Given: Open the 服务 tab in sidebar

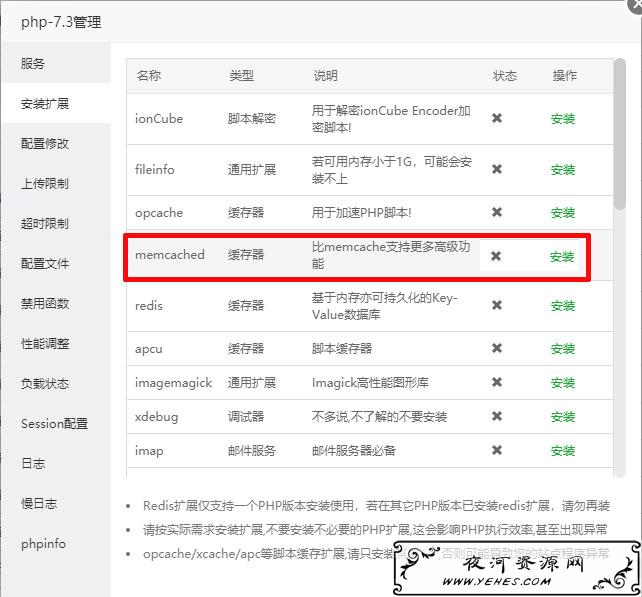Looking at the screenshot, I should [x=56, y=63].
